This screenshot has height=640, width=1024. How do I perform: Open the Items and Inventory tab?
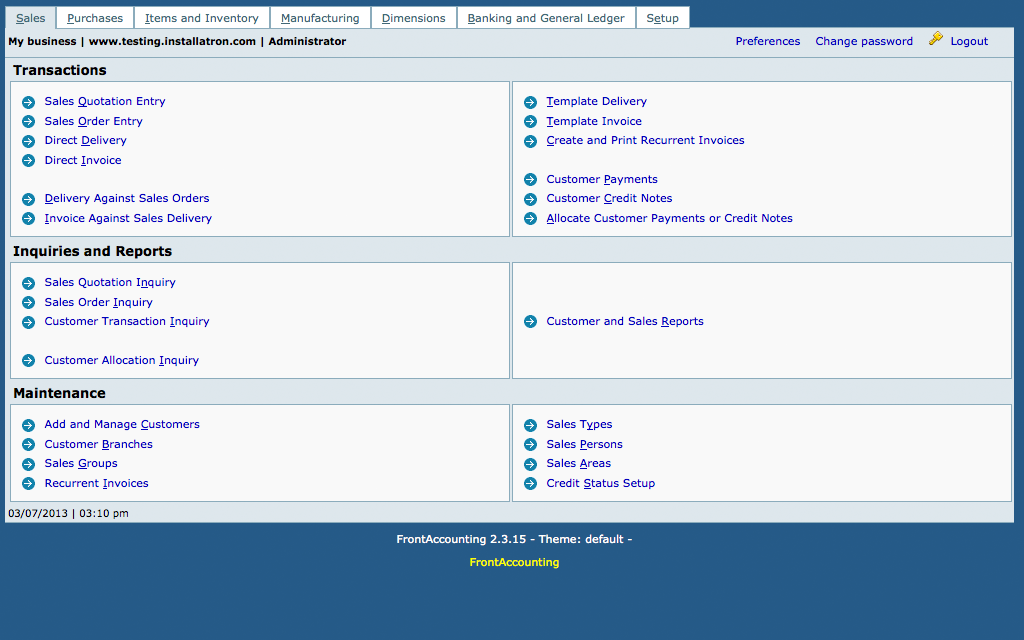[202, 18]
